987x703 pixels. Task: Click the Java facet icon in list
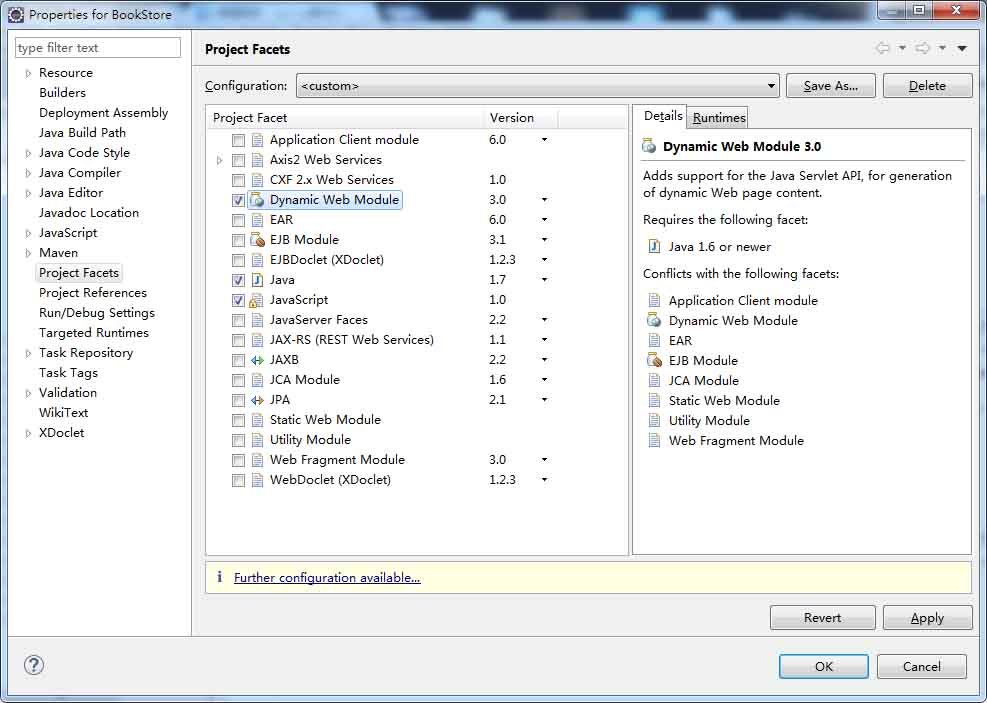[x=257, y=280]
